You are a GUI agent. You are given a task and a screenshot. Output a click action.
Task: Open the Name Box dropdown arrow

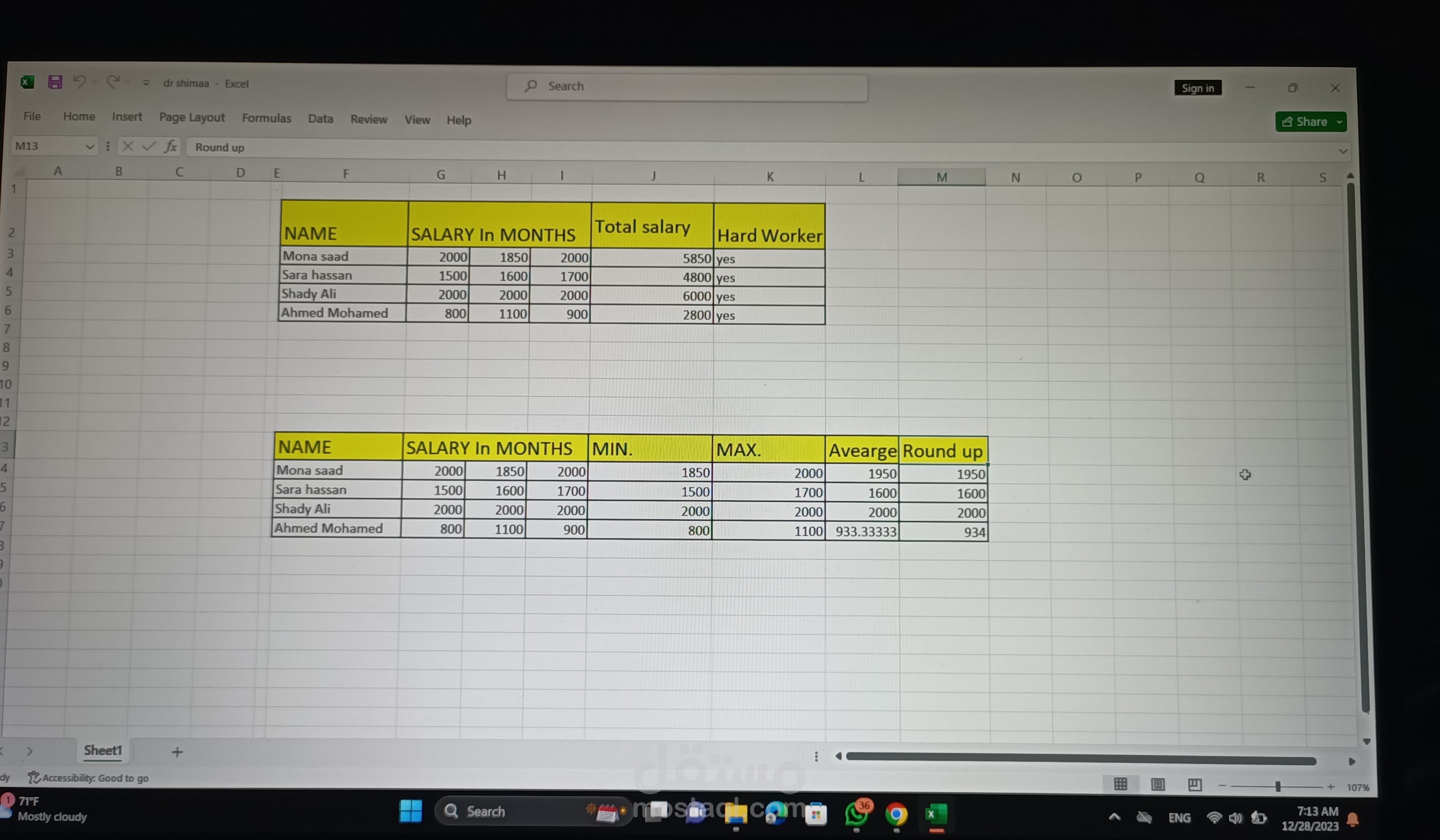coord(89,147)
